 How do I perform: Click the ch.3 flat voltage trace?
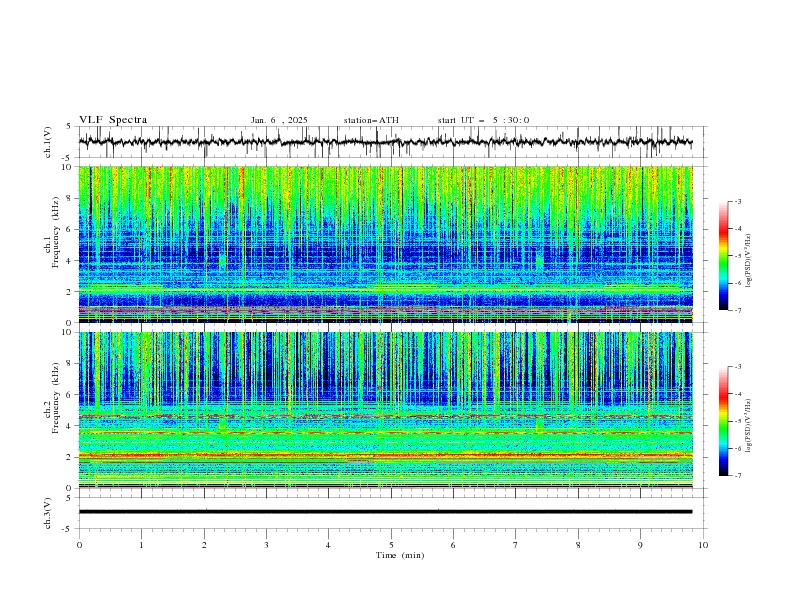tap(385, 512)
